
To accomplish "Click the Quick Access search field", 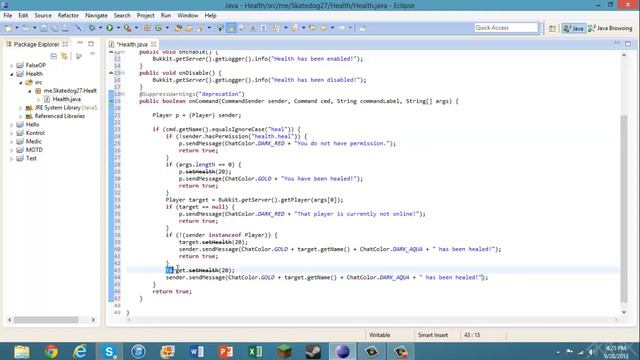I will click(x=506, y=28).
